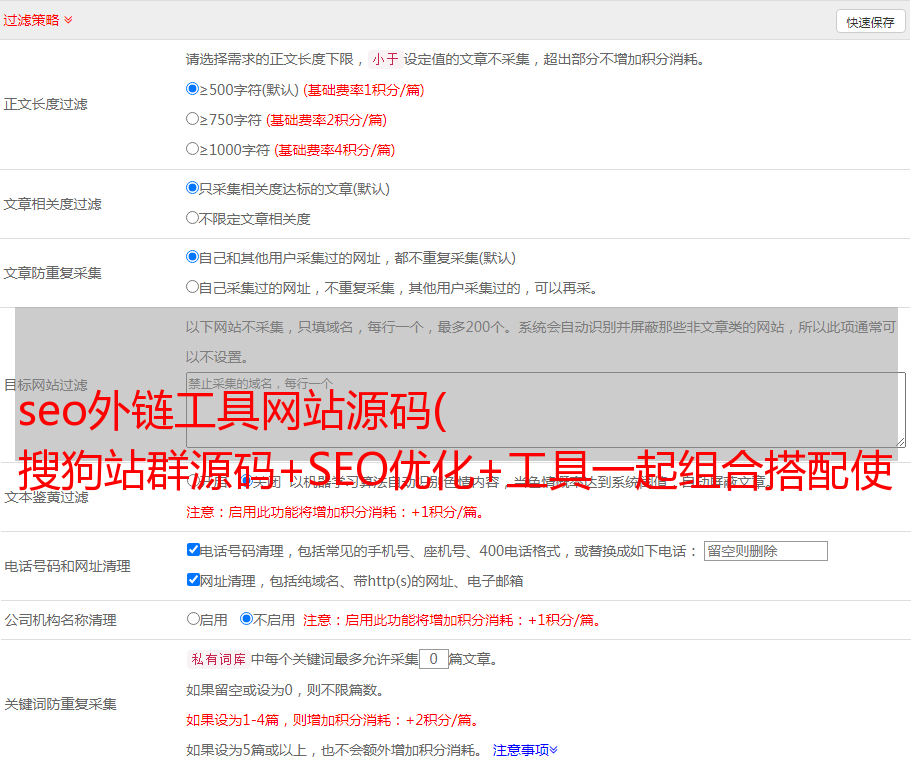Click the 留空则删除 replacement phone field

click(x=765, y=551)
